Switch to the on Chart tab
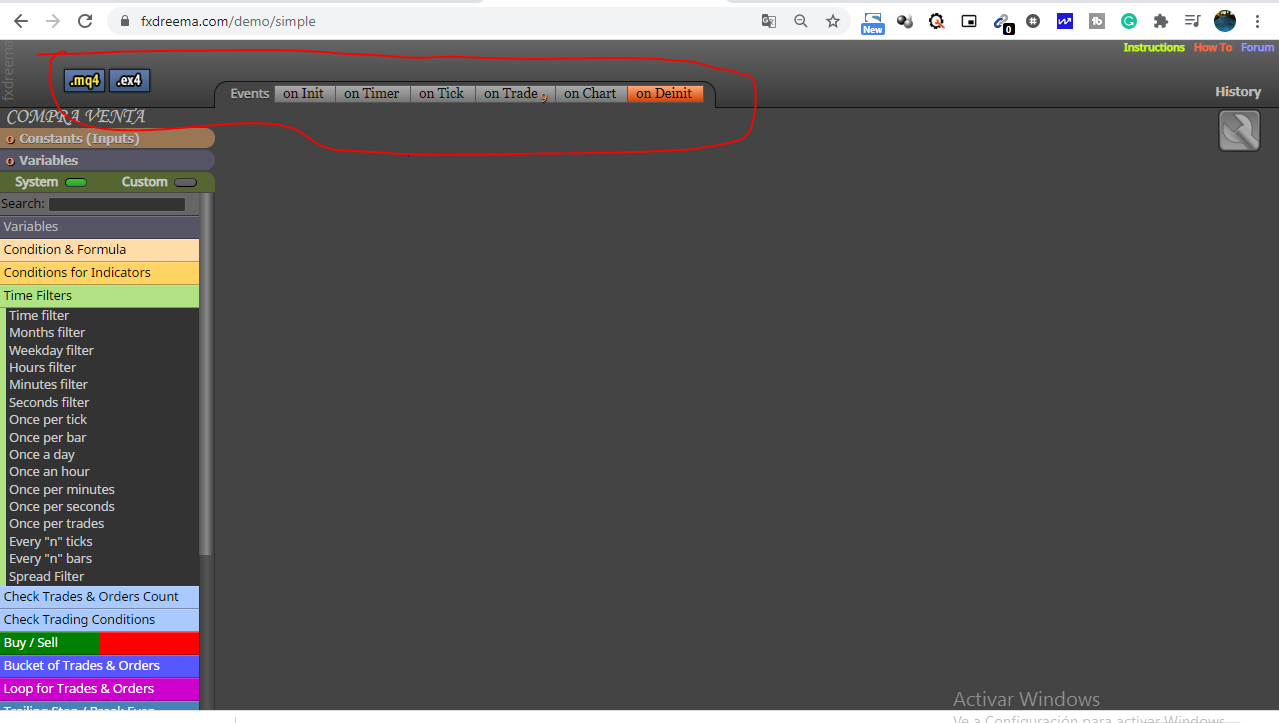This screenshot has height=723, width=1279. tap(590, 93)
